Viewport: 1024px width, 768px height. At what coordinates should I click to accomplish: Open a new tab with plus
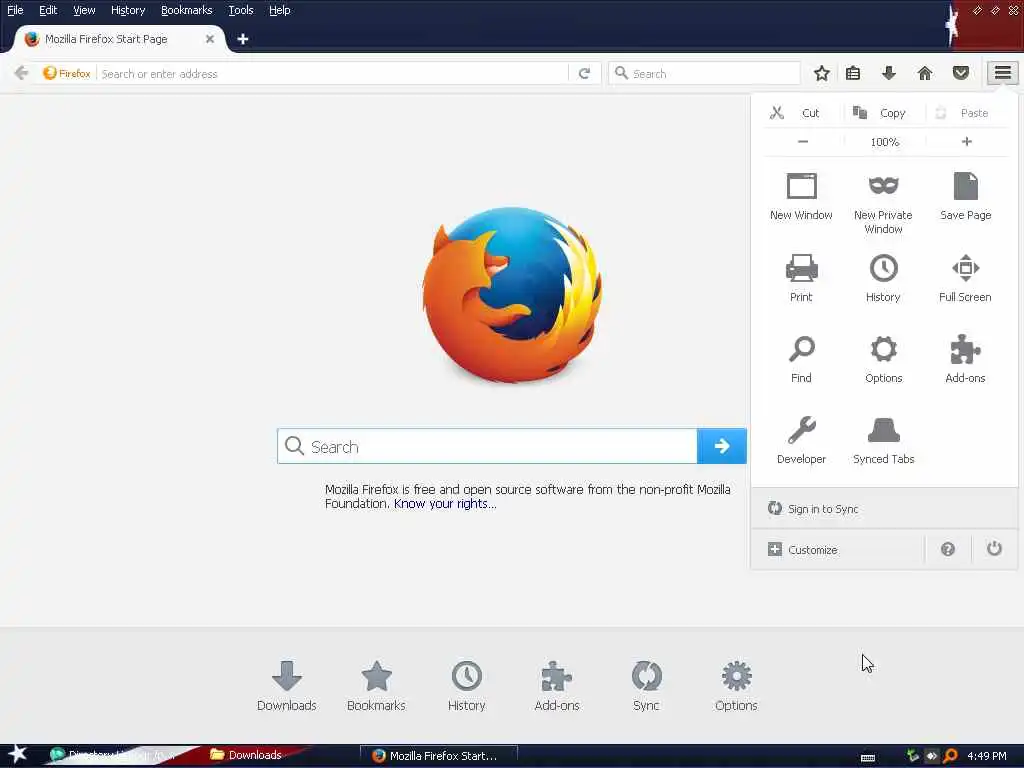[243, 39]
